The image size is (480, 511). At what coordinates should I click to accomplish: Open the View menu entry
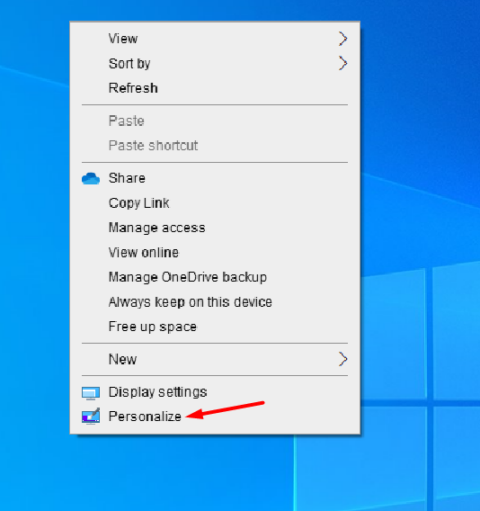(x=215, y=39)
